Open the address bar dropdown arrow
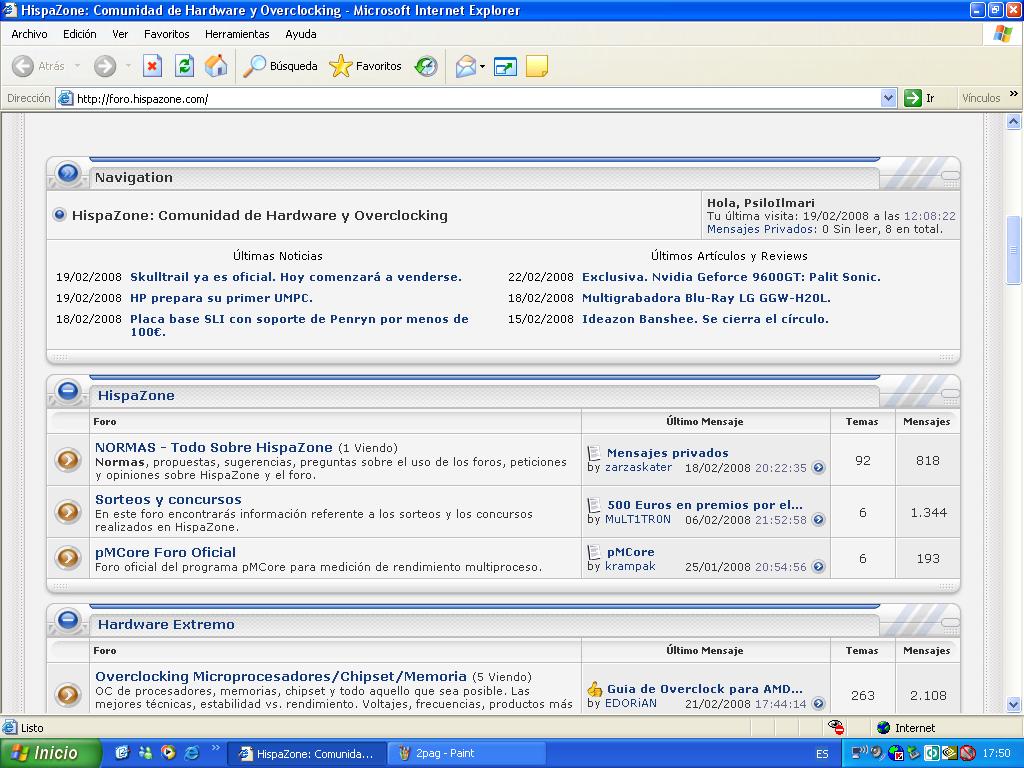This screenshot has height=768, width=1024. tap(888, 98)
